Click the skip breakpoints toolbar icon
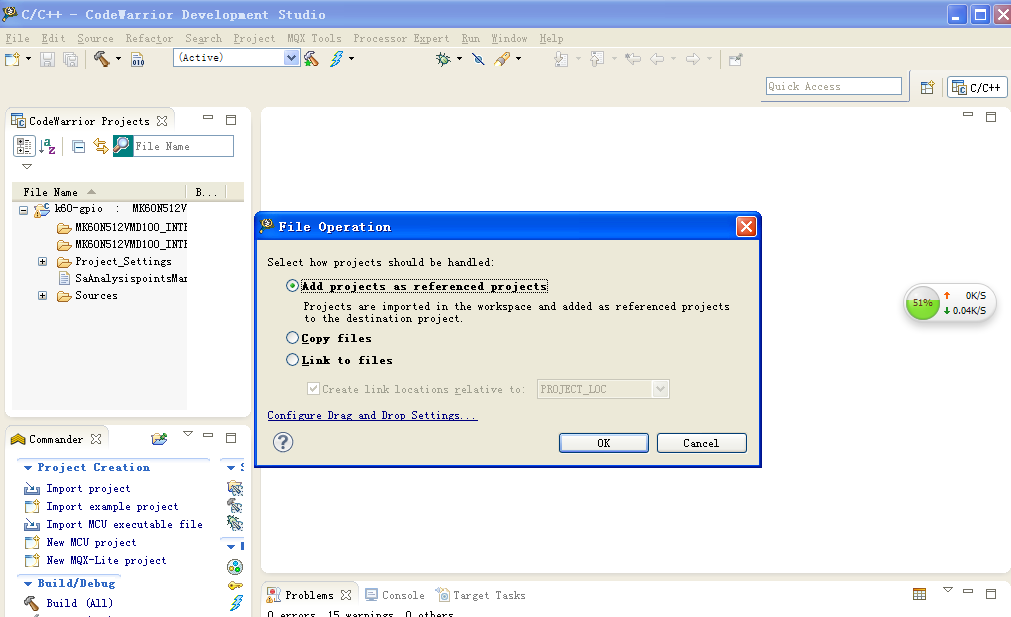Image resolution: width=1011 pixels, height=617 pixels. pyautogui.click(x=478, y=59)
